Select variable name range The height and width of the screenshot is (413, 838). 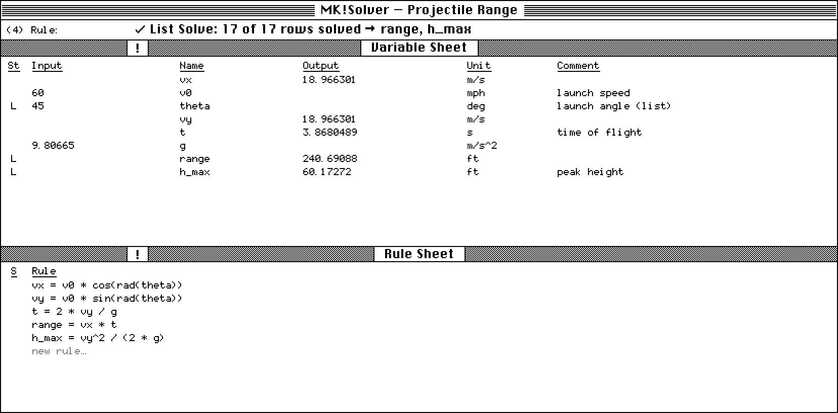click(195, 159)
